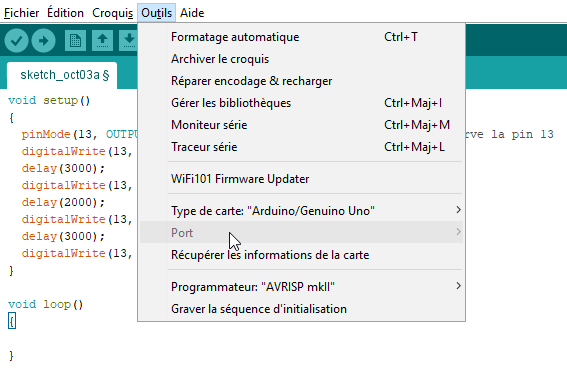The image size is (567, 377).
Task: Open the Fichier menu
Action: (21, 13)
